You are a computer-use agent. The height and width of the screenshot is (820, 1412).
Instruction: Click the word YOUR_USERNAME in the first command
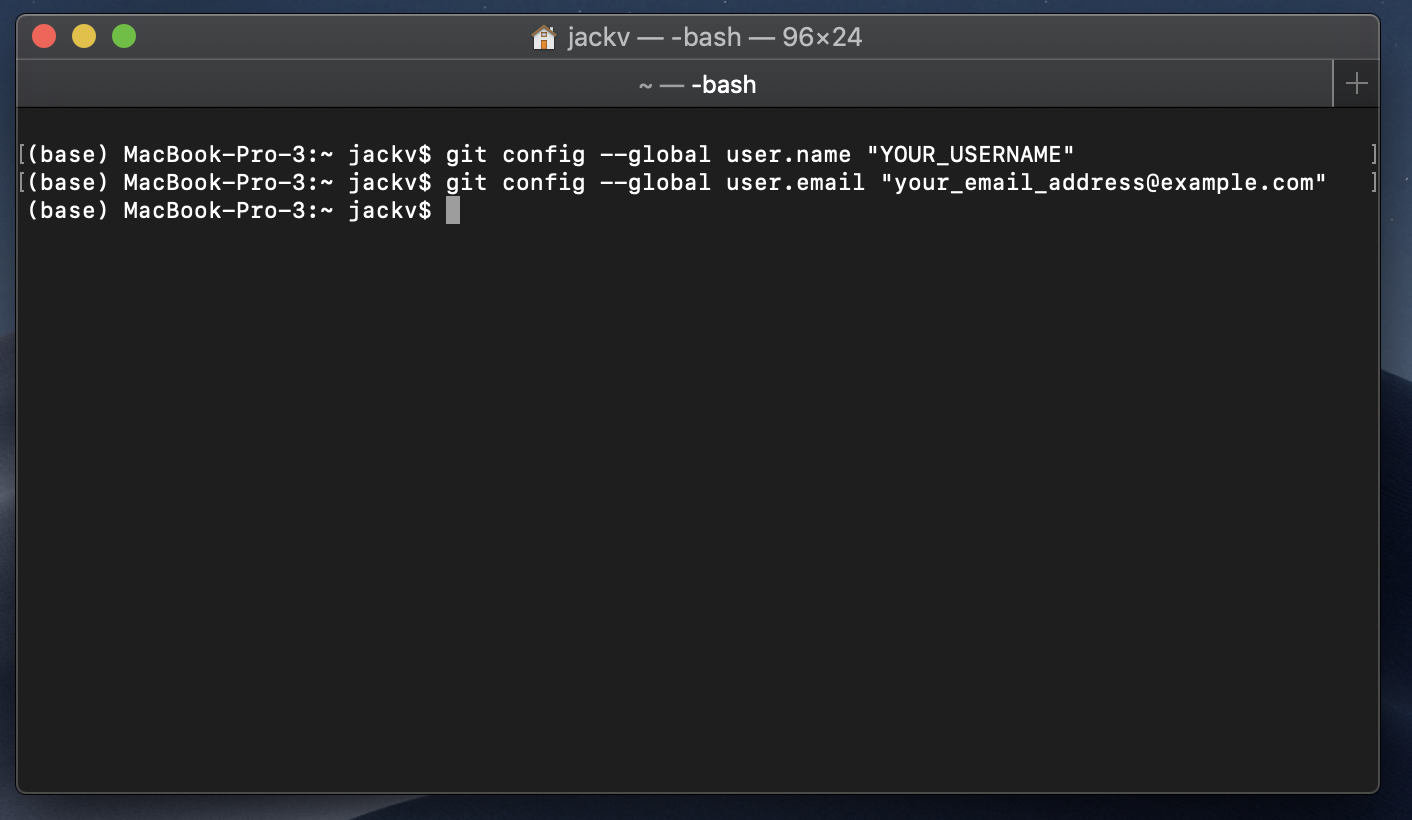(x=974, y=154)
